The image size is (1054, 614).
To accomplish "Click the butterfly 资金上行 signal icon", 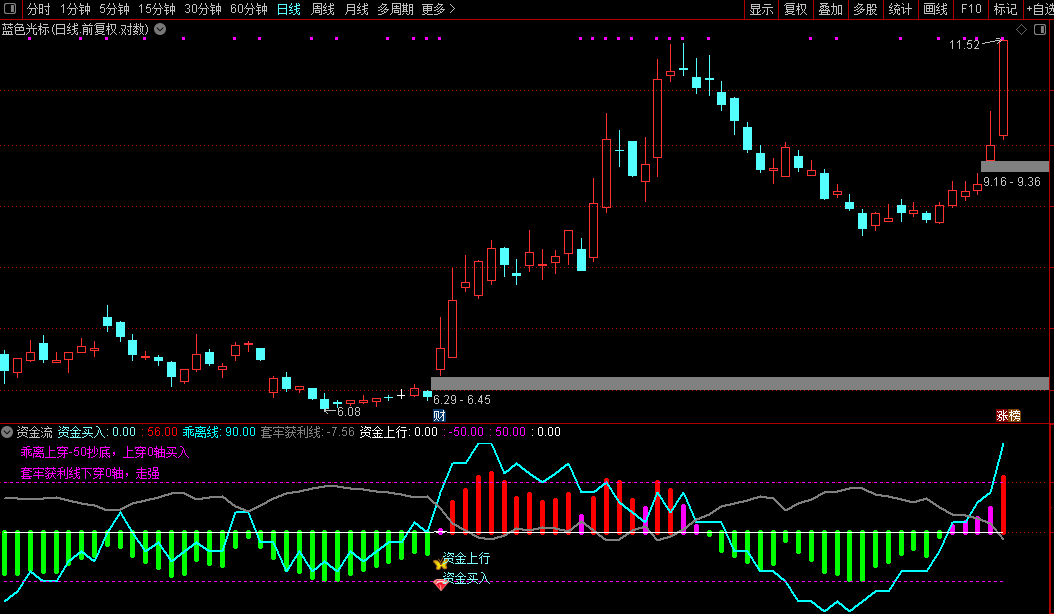I will point(440,564).
